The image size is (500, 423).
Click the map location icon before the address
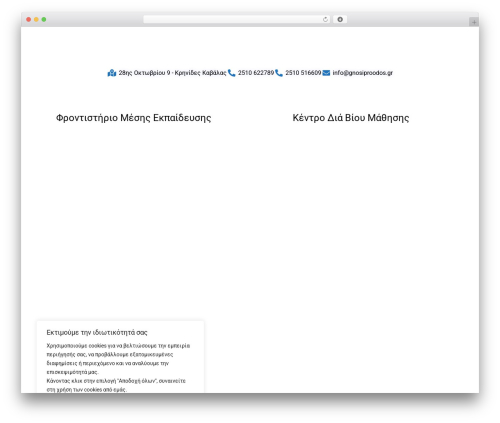coord(112,73)
